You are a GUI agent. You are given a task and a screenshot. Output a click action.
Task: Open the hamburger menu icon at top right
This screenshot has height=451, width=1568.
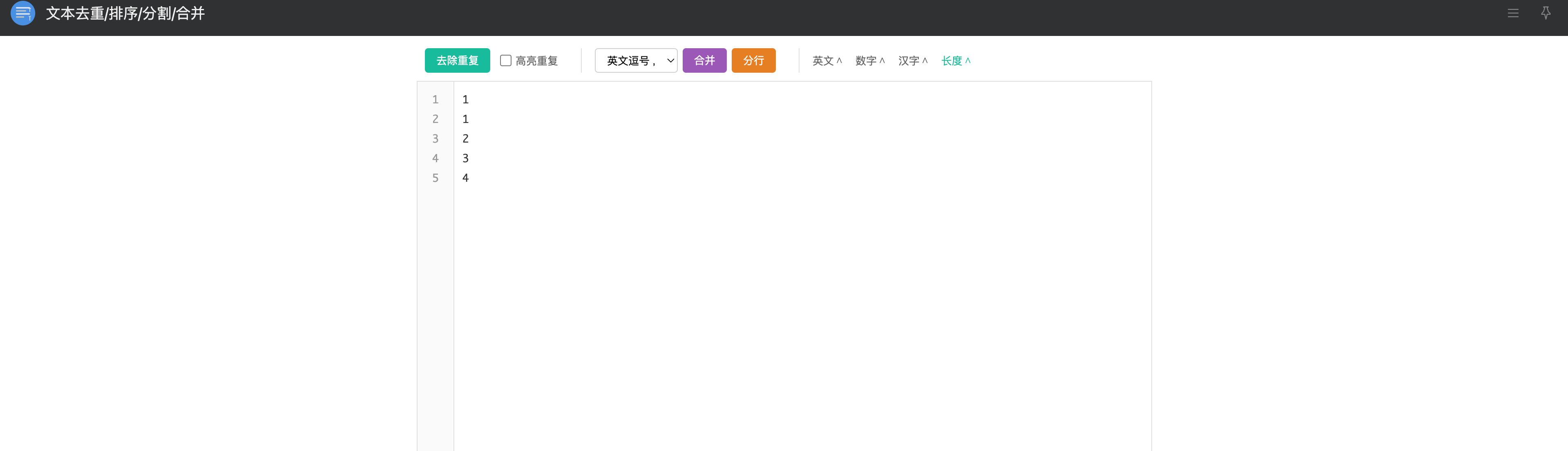pos(1512,13)
